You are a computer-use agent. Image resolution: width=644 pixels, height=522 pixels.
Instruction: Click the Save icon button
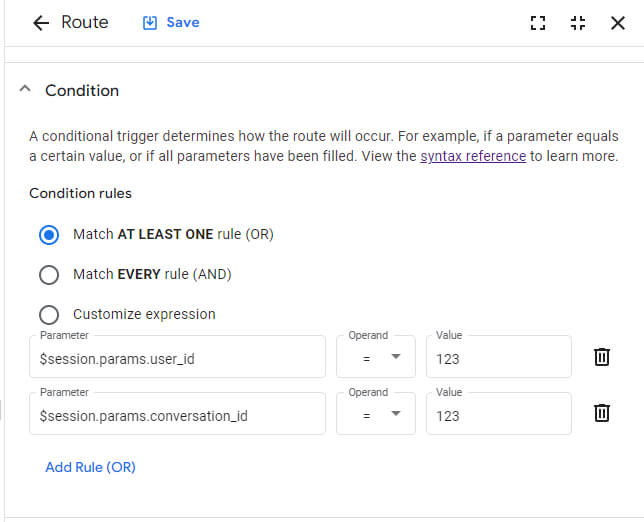point(151,23)
